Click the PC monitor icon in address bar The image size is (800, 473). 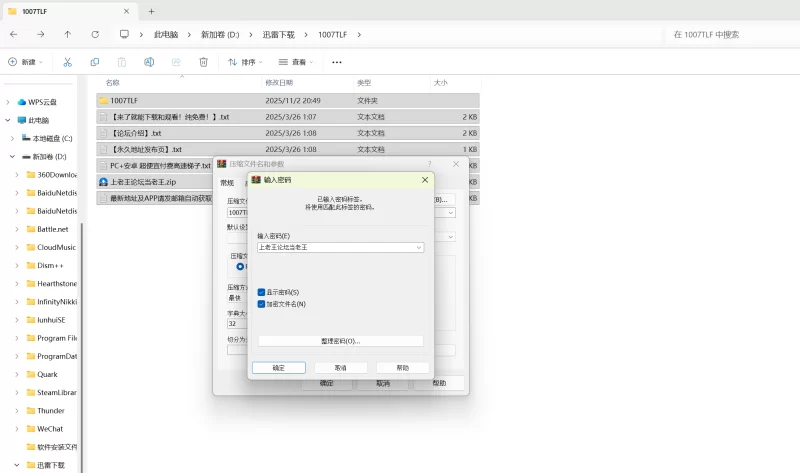[124, 34]
